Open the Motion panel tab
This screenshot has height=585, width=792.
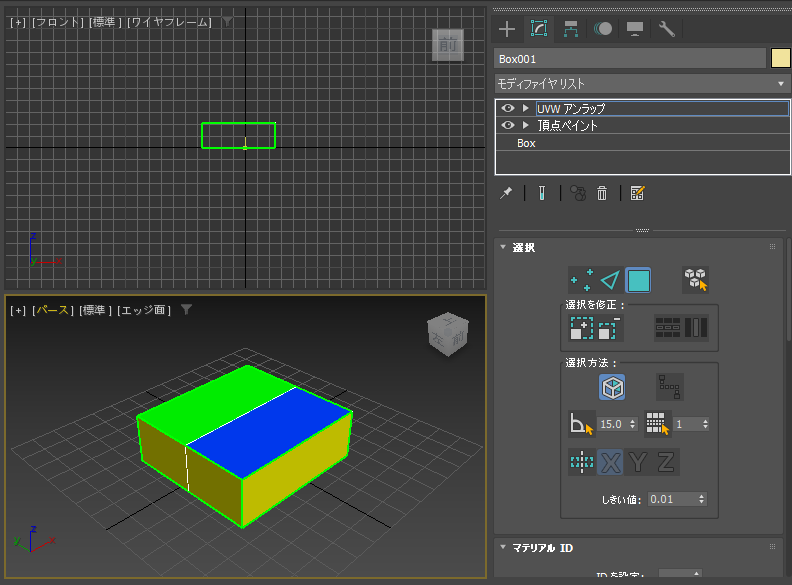pos(603,29)
